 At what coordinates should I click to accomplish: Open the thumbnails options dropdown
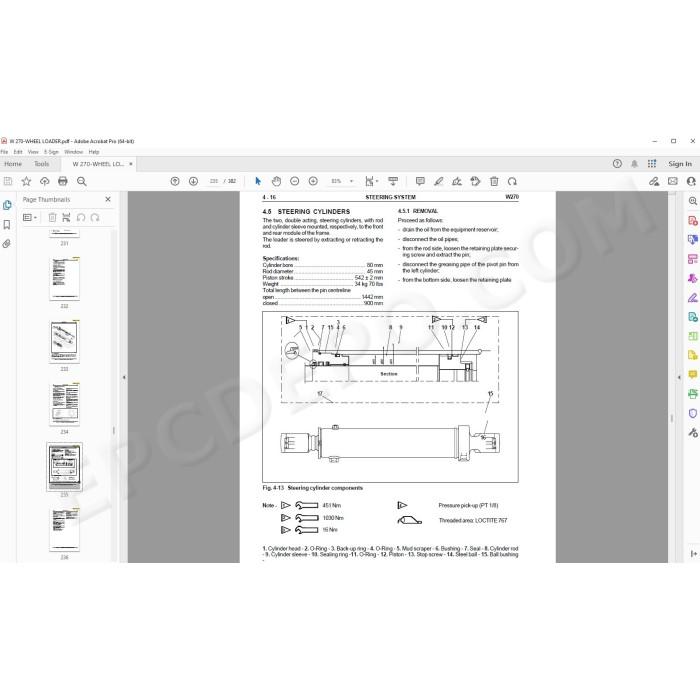pos(29,217)
